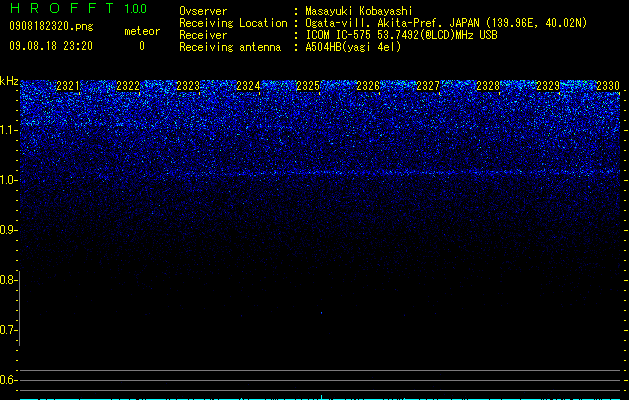This screenshot has width=629, height=400.
Task: Click the 2322 time marker
Action: pyautogui.click(x=128, y=86)
